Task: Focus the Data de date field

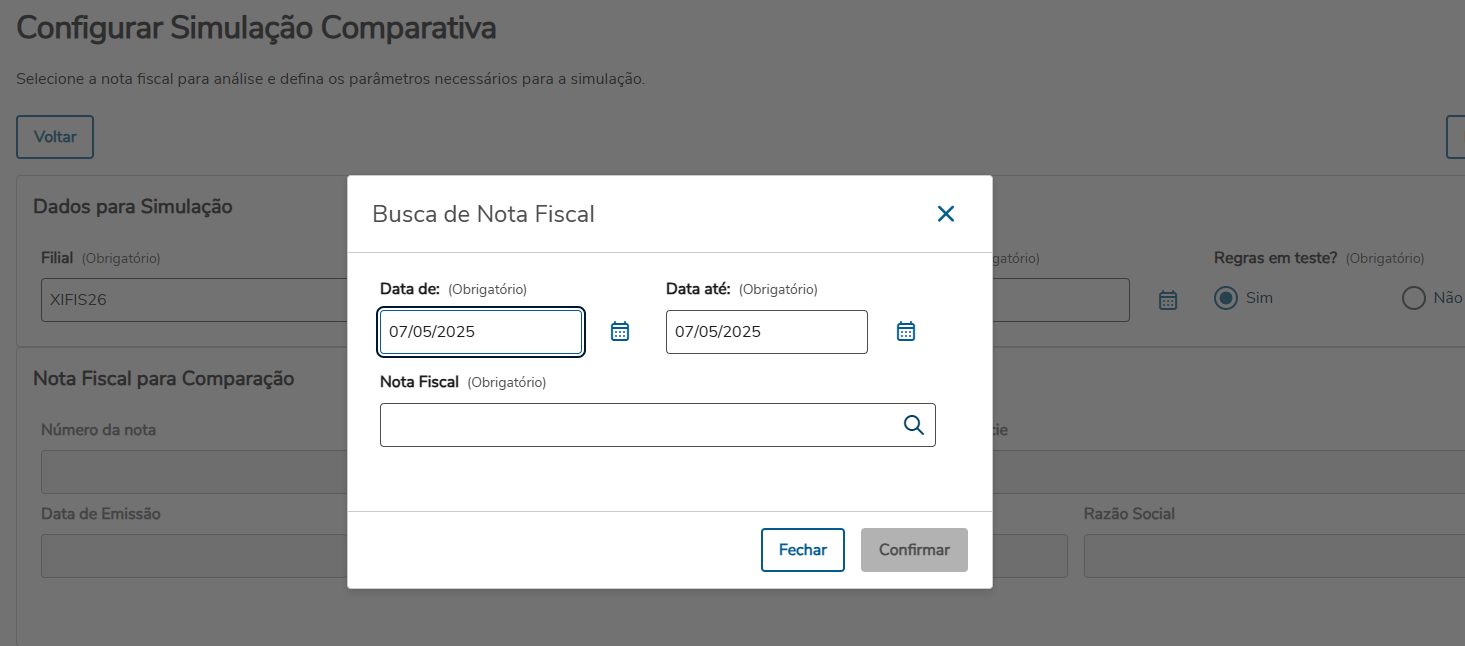Action: tap(480, 332)
